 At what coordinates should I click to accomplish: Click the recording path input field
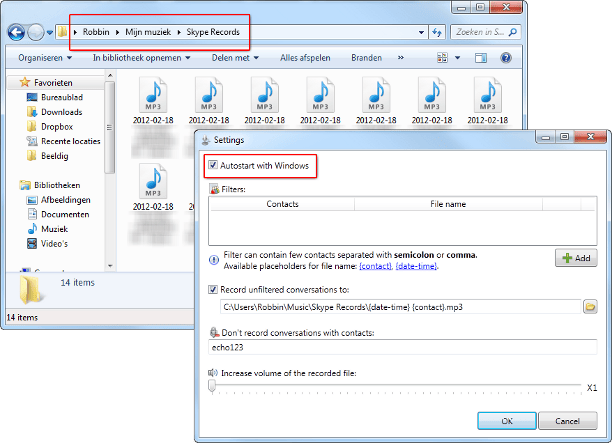coord(400,307)
